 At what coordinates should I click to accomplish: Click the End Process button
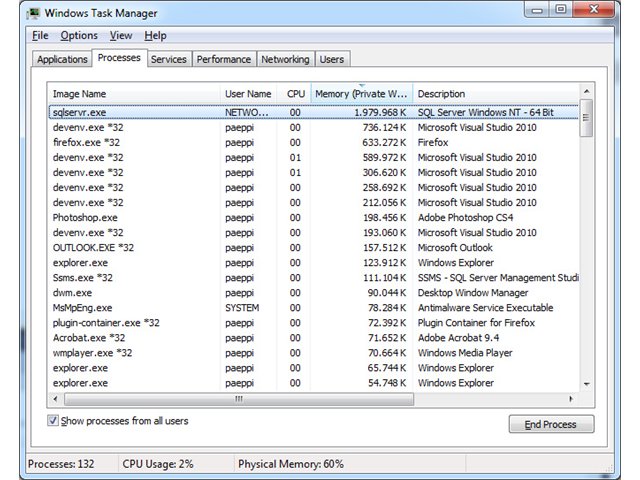[551, 424]
